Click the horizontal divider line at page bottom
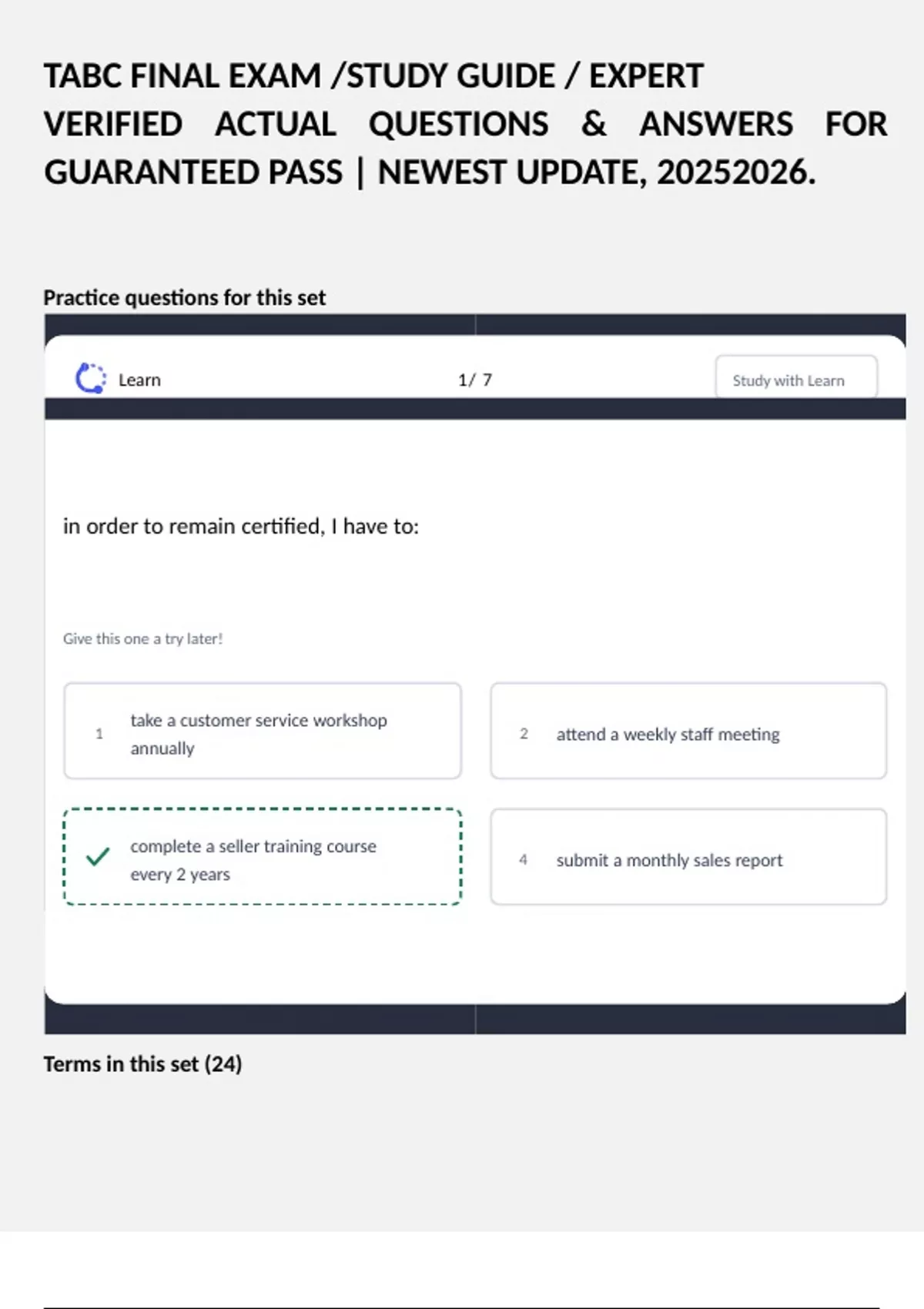The height and width of the screenshot is (1309, 924). click(x=462, y=1307)
